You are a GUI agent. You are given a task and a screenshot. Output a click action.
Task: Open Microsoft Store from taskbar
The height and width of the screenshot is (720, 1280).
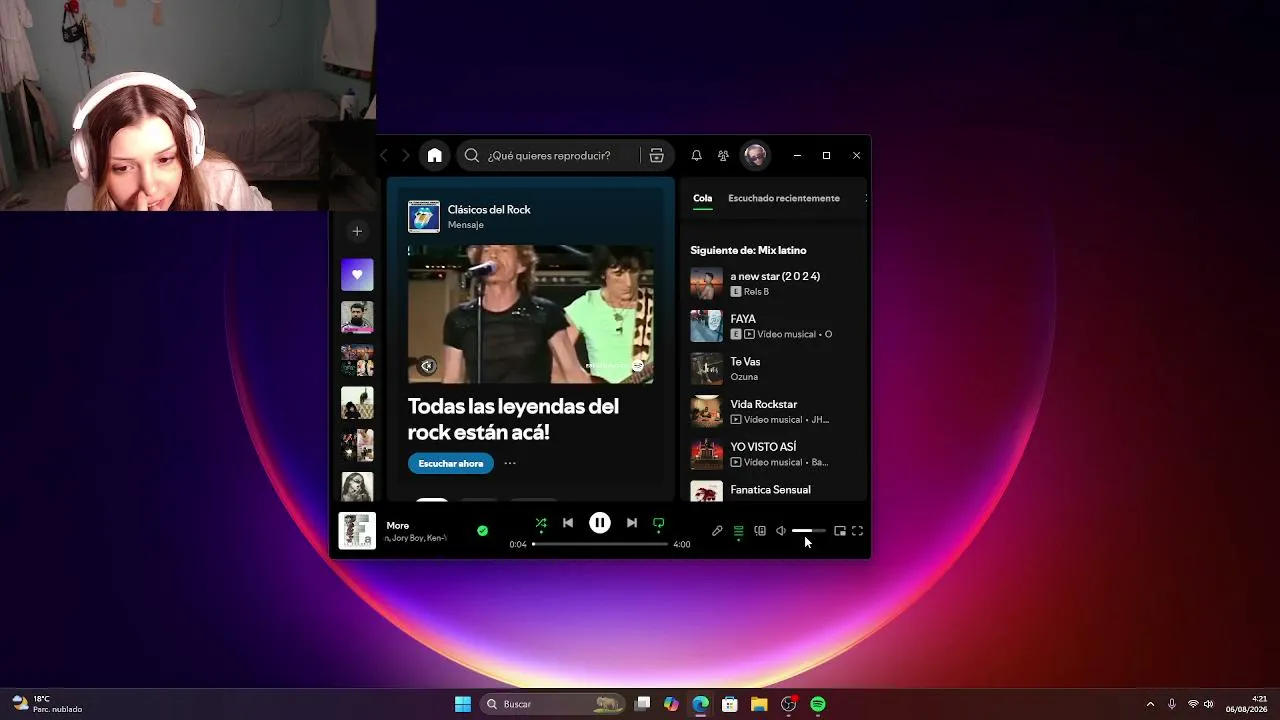(x=730, y=704)
